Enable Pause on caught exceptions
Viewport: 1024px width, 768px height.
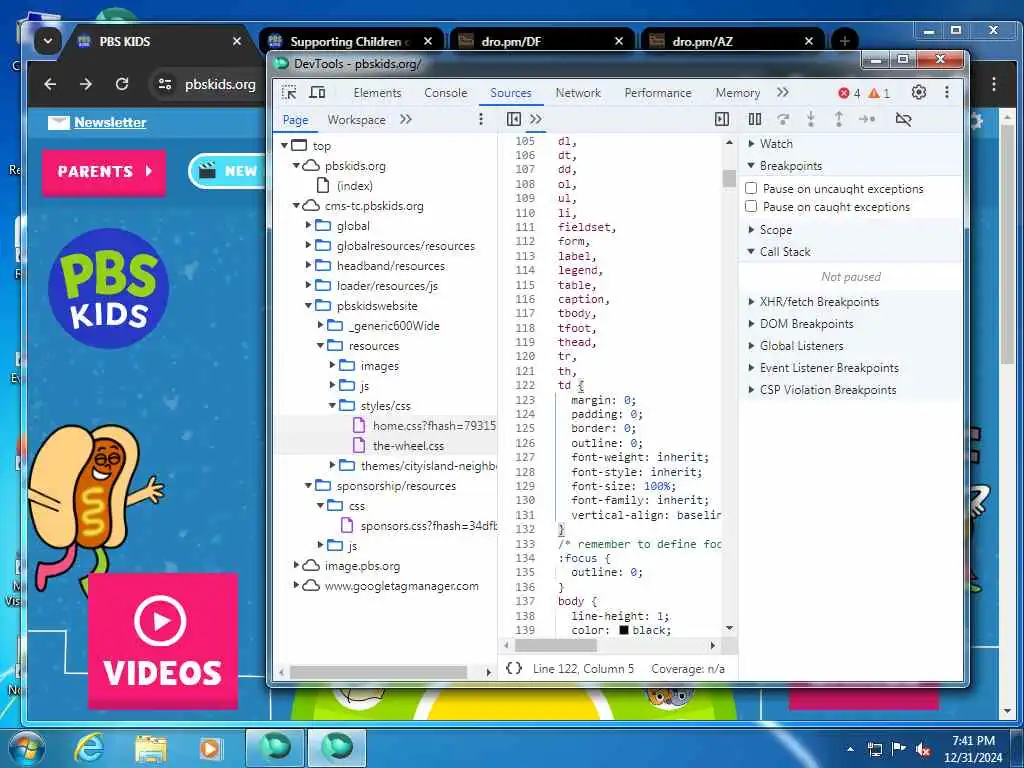point(752,206)
